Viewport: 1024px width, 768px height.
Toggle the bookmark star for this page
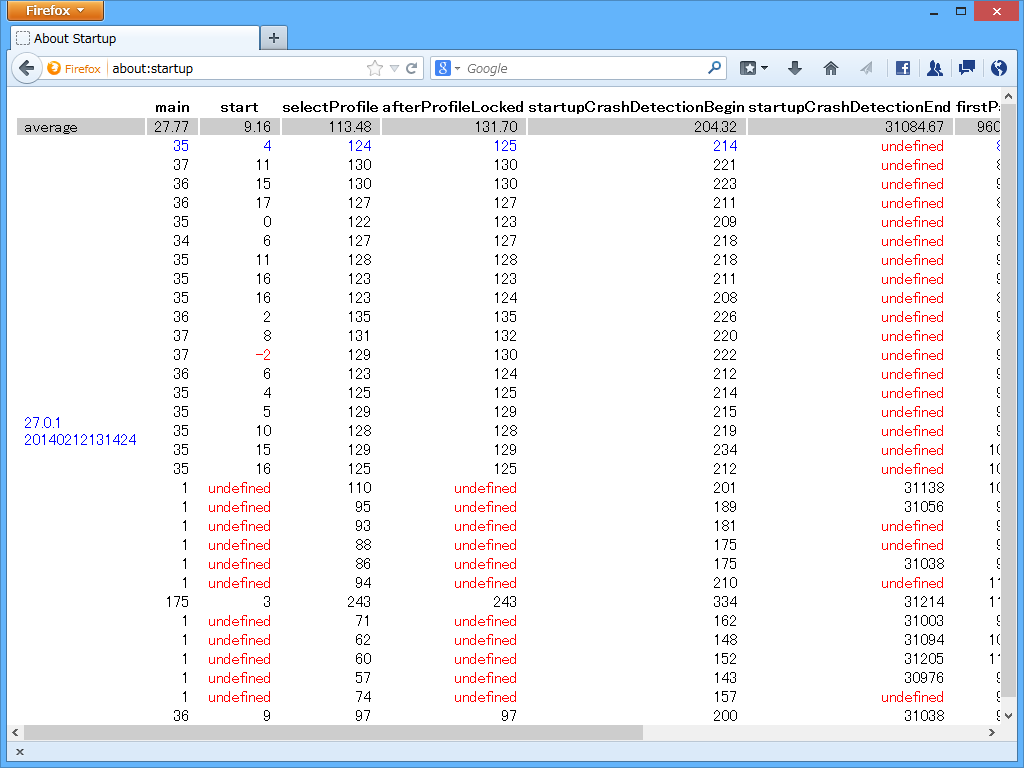(373, 68)
